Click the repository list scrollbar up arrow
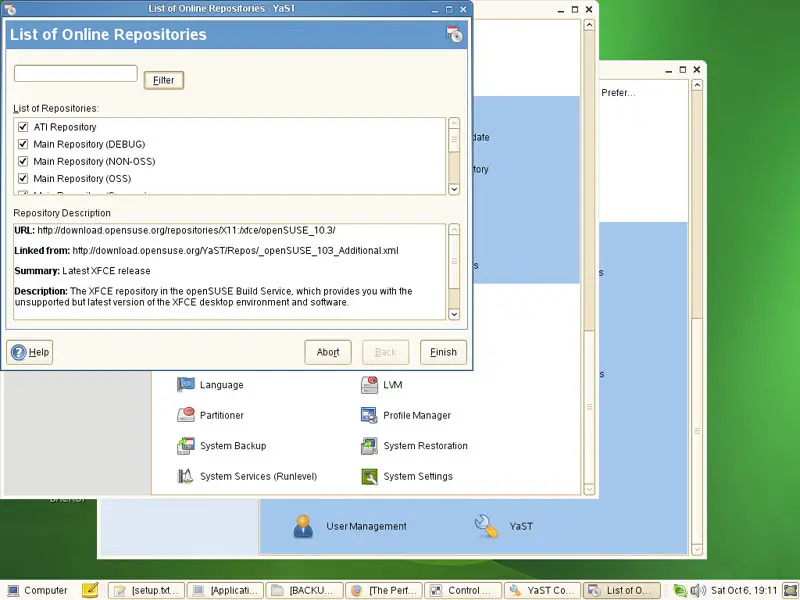Viewport: 800px width, 600px height. pos(454,123)
